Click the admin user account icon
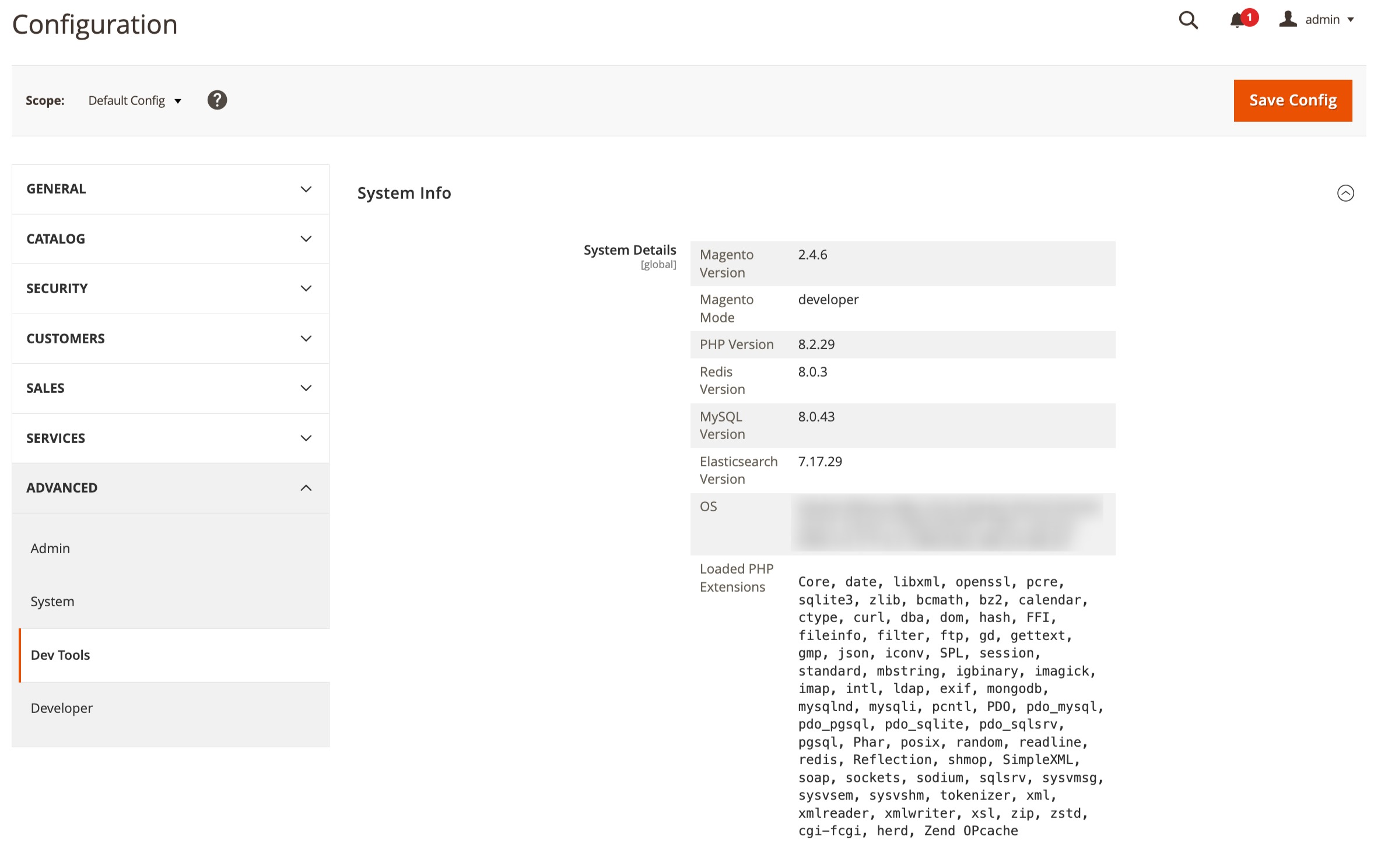This screenshot has height=868, width=1374. tap(1288, 19)
